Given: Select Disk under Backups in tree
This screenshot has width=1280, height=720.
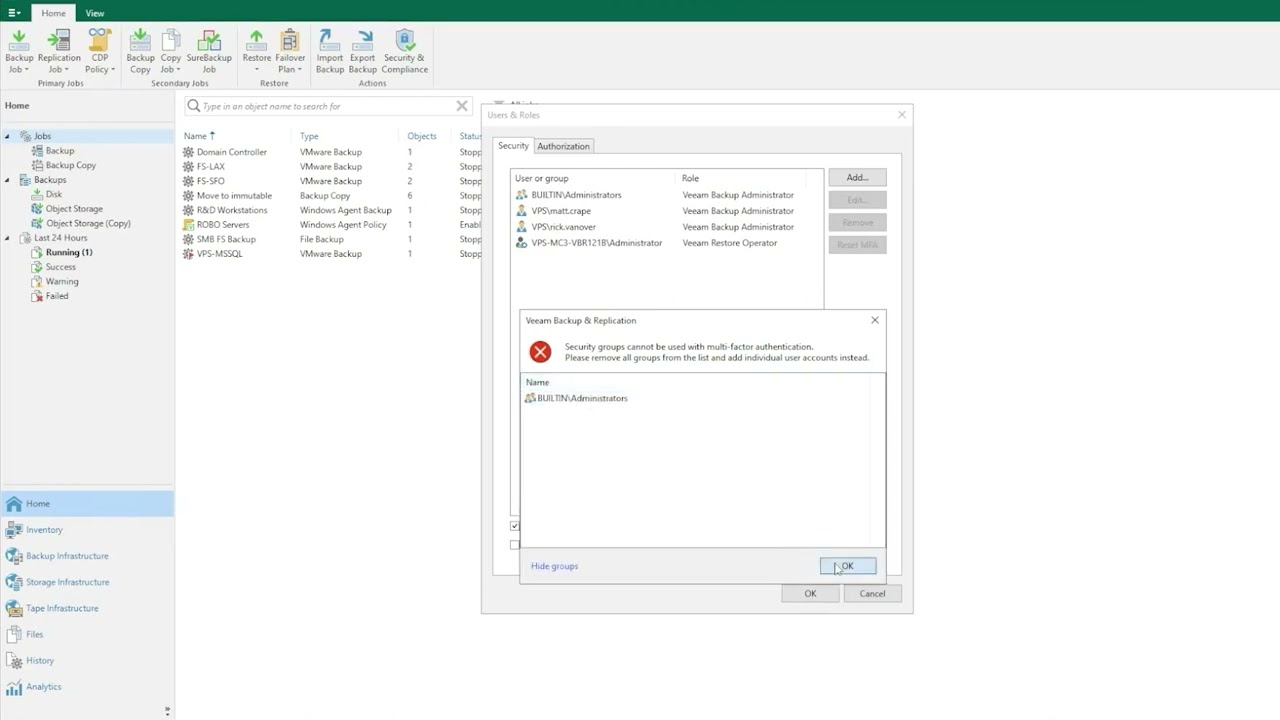Looking at the screenshot, I should [x=54, y=194].
